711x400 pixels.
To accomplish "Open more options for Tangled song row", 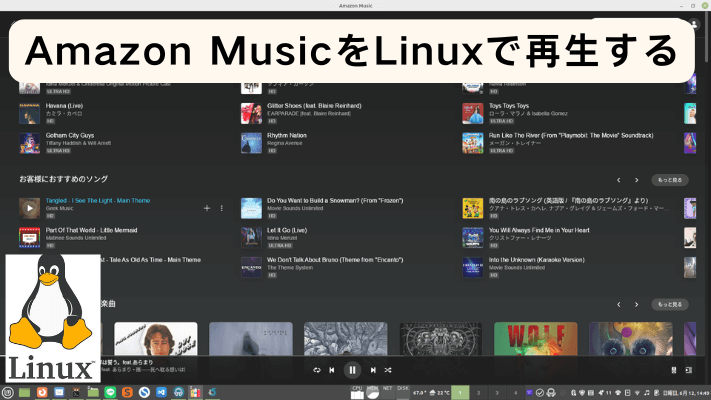I will coord(222,208).
